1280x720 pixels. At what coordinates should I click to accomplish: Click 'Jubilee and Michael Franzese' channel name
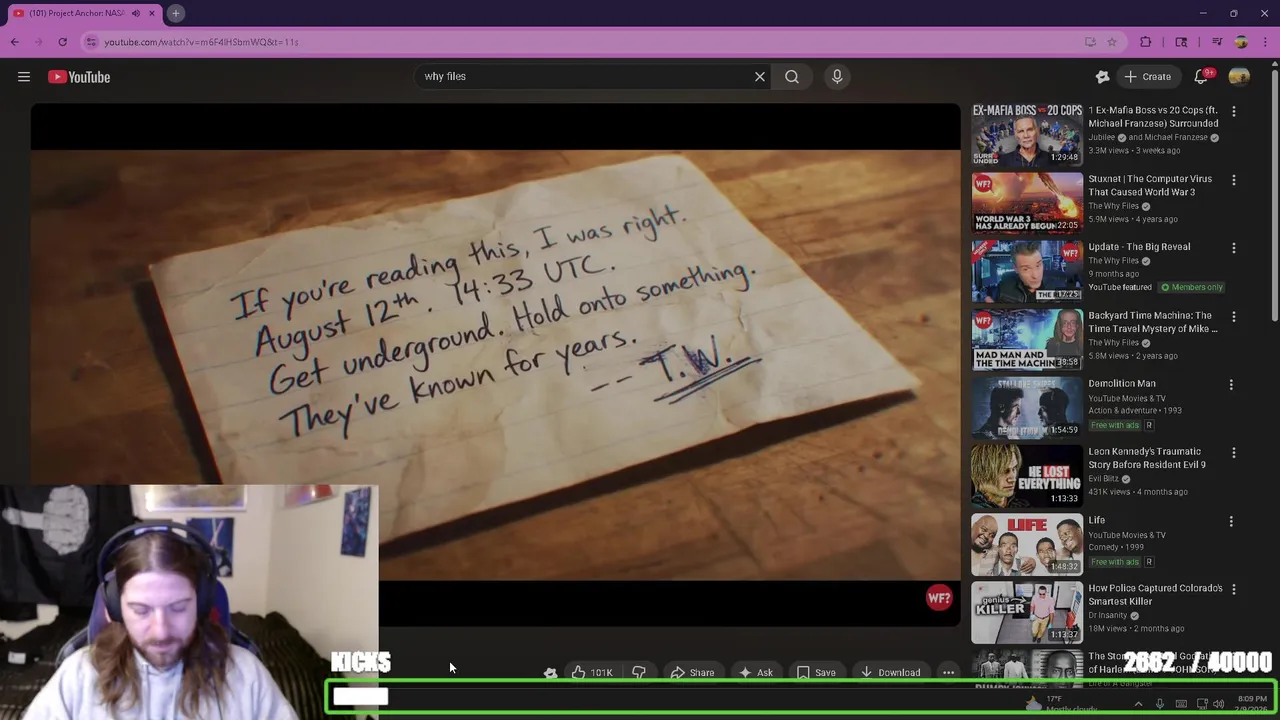(x=1147, y=137)
